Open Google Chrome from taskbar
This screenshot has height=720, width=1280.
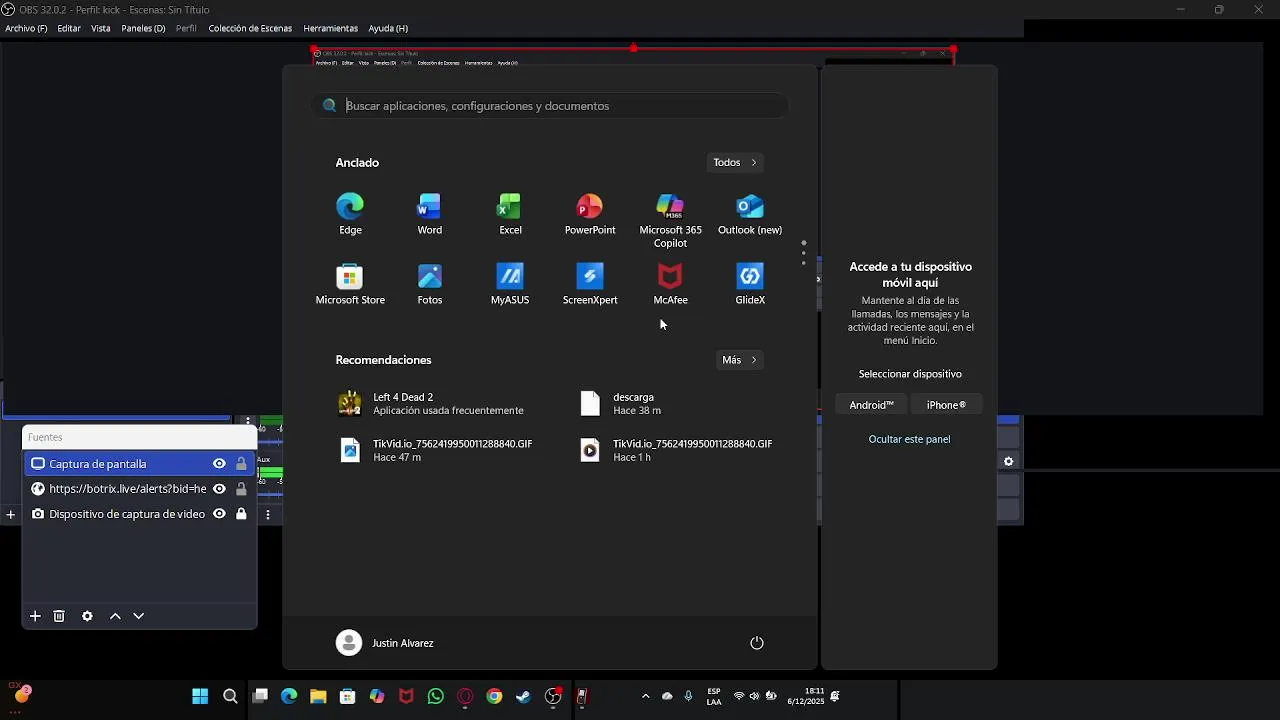[494, 697]
